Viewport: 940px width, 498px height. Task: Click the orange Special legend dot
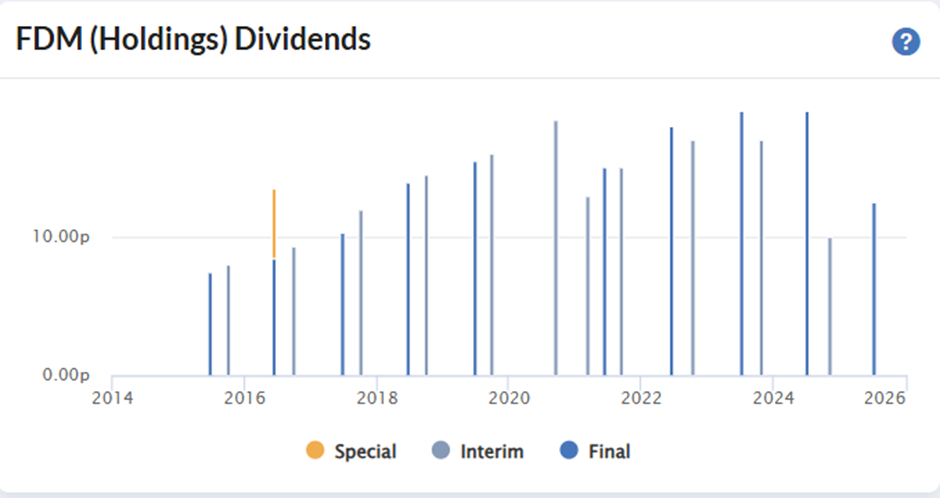[x=315, y=450]
